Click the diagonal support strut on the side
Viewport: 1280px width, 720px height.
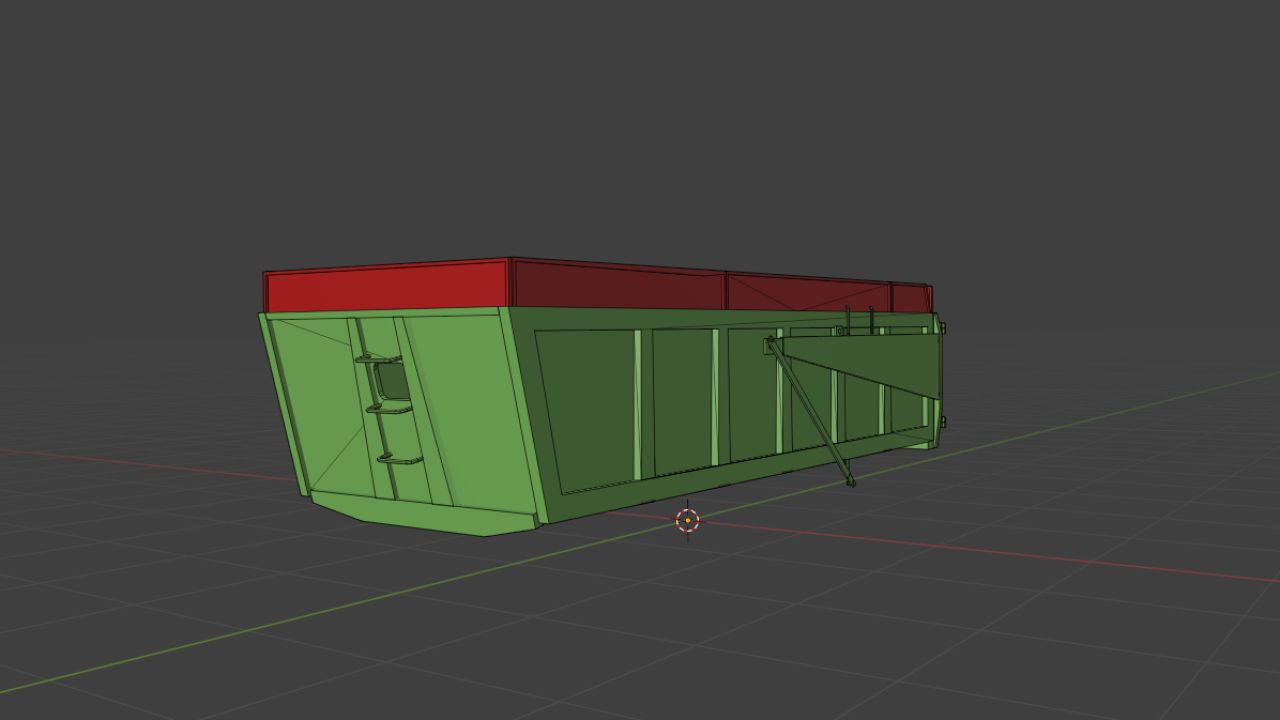click(809, 411)
